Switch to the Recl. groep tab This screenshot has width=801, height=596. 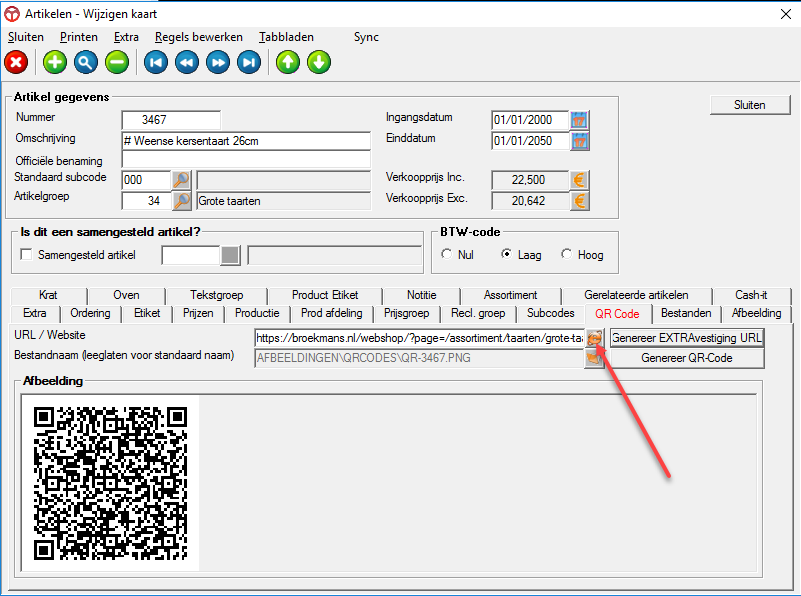(x=478, y=314)
